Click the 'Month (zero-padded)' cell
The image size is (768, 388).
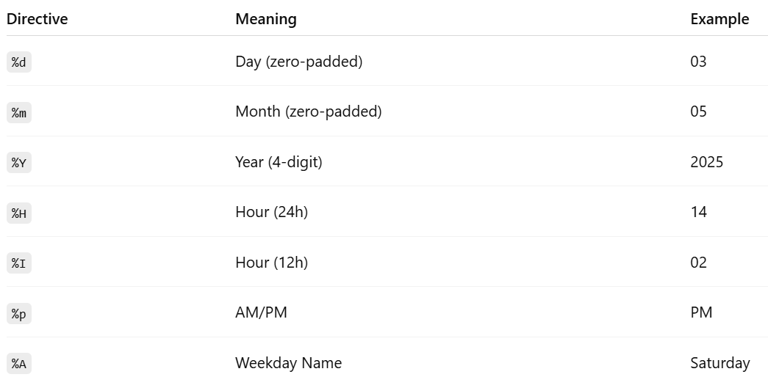click(309, 112)
